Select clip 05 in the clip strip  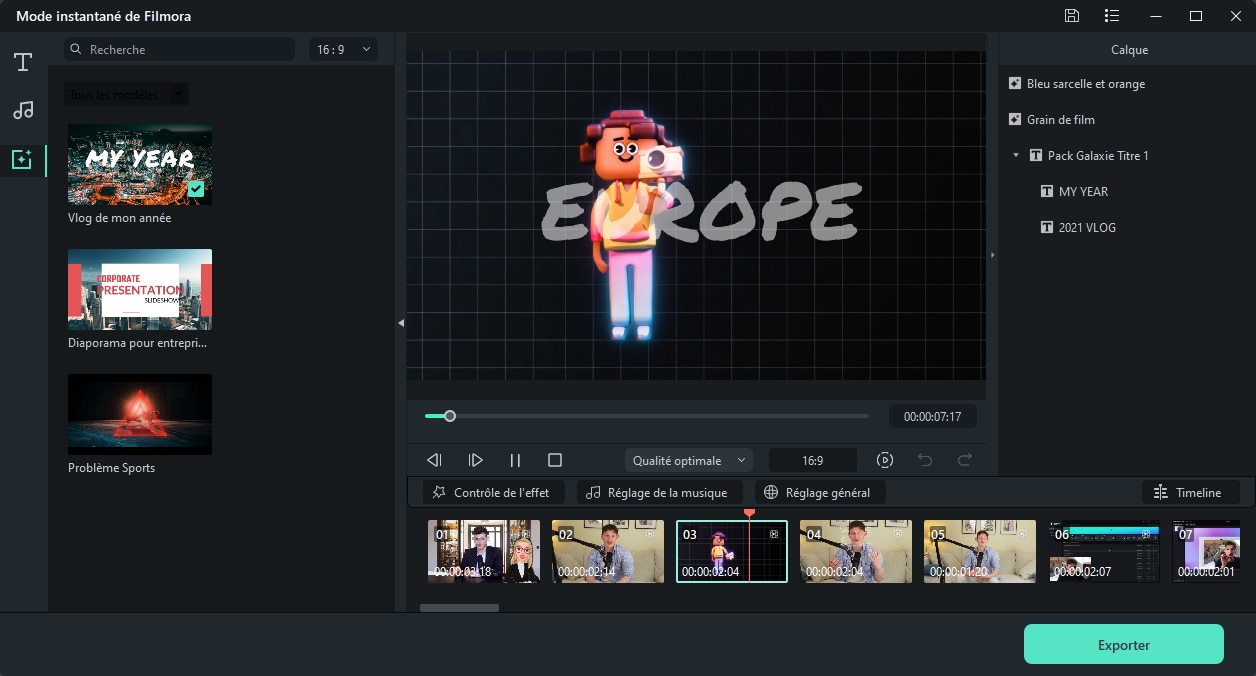(980, 551)
